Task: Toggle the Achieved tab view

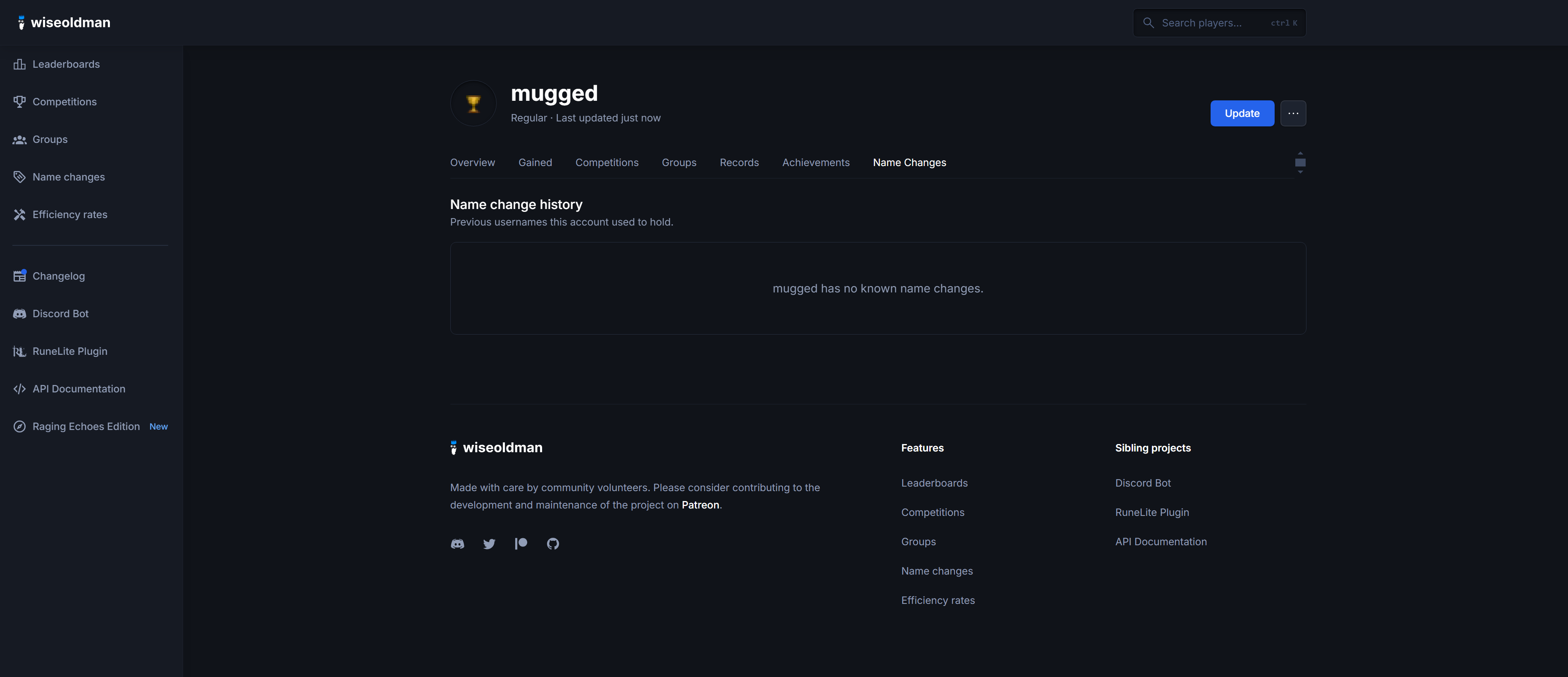Action: [816, 162]
